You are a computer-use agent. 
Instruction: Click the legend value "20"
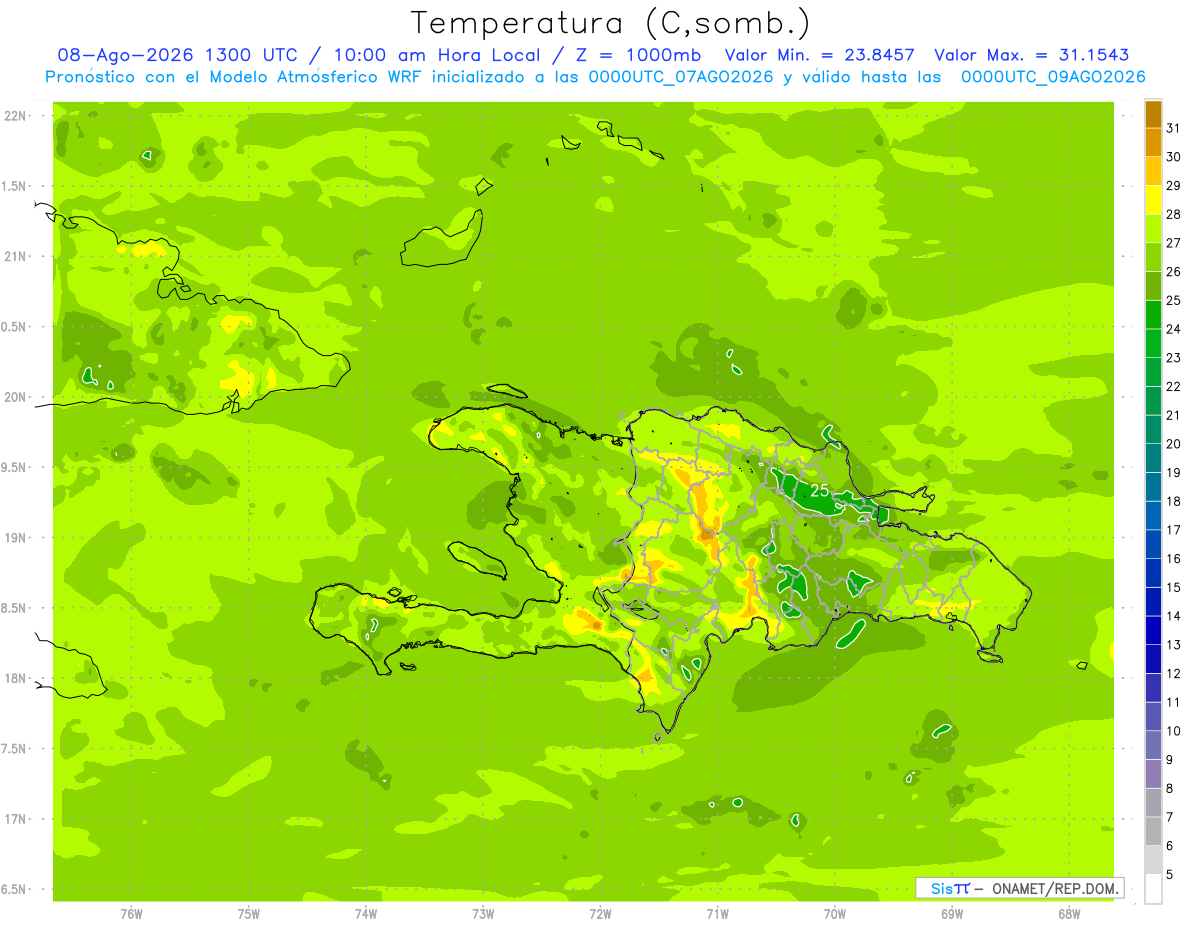pyautogui.click(x=1173, y=444)
